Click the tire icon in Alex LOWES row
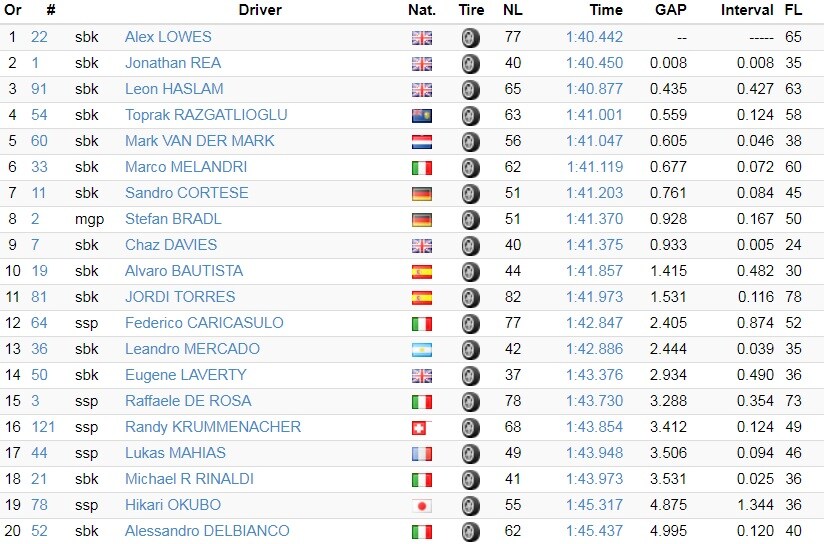This screenshot has width=824, height=544. click(470, 38)
